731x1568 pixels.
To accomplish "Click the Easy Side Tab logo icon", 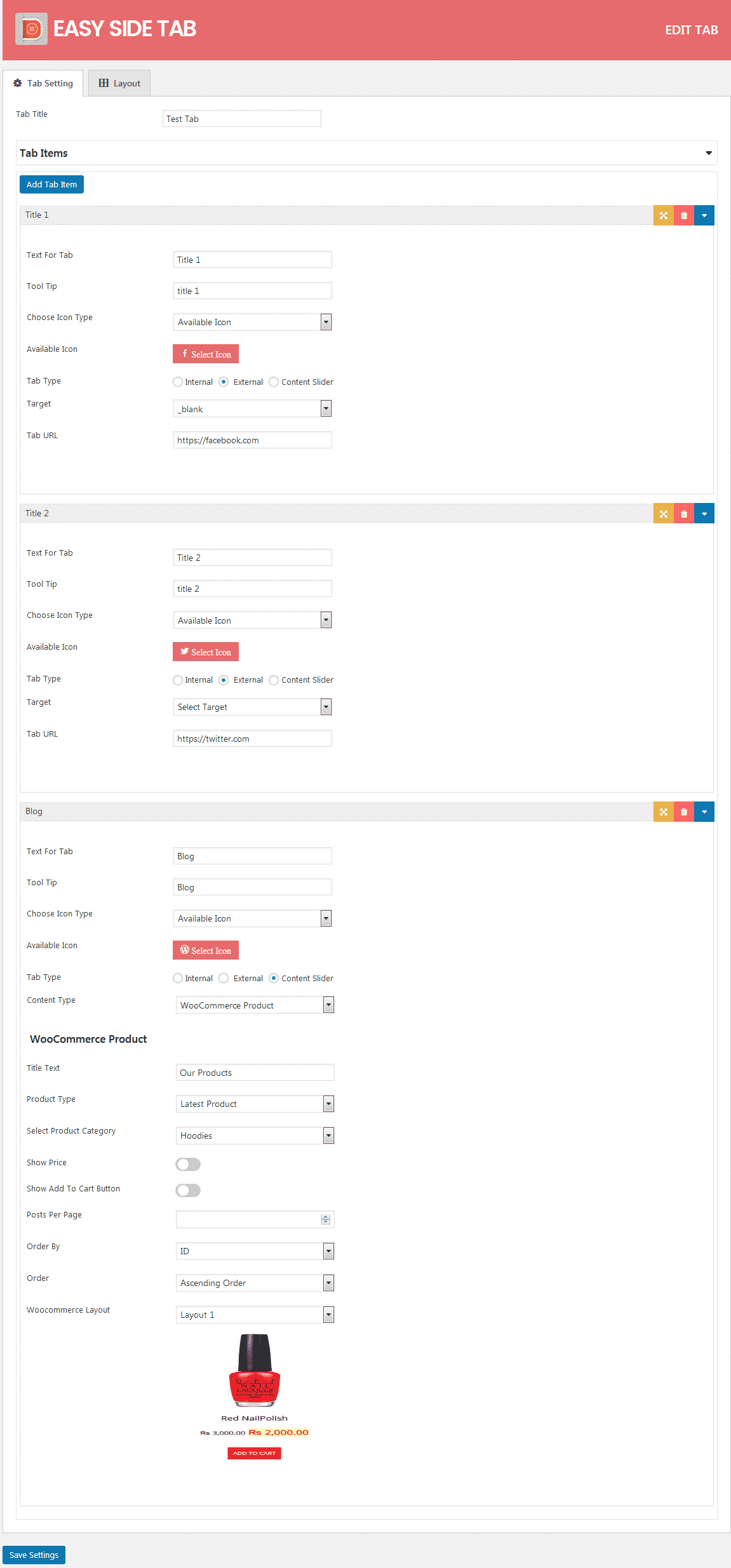I will pos(31,29).
